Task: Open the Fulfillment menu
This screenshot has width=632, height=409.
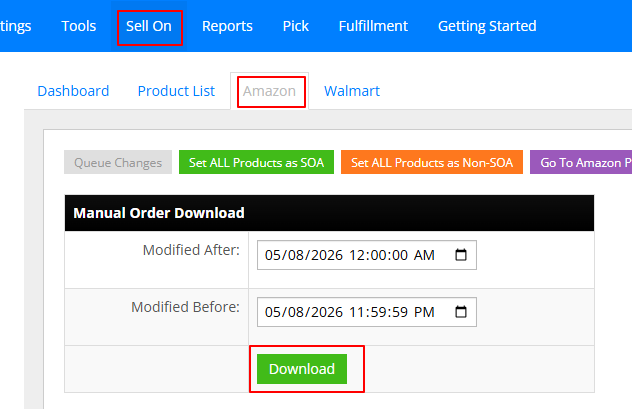Action: pos(373,26)
